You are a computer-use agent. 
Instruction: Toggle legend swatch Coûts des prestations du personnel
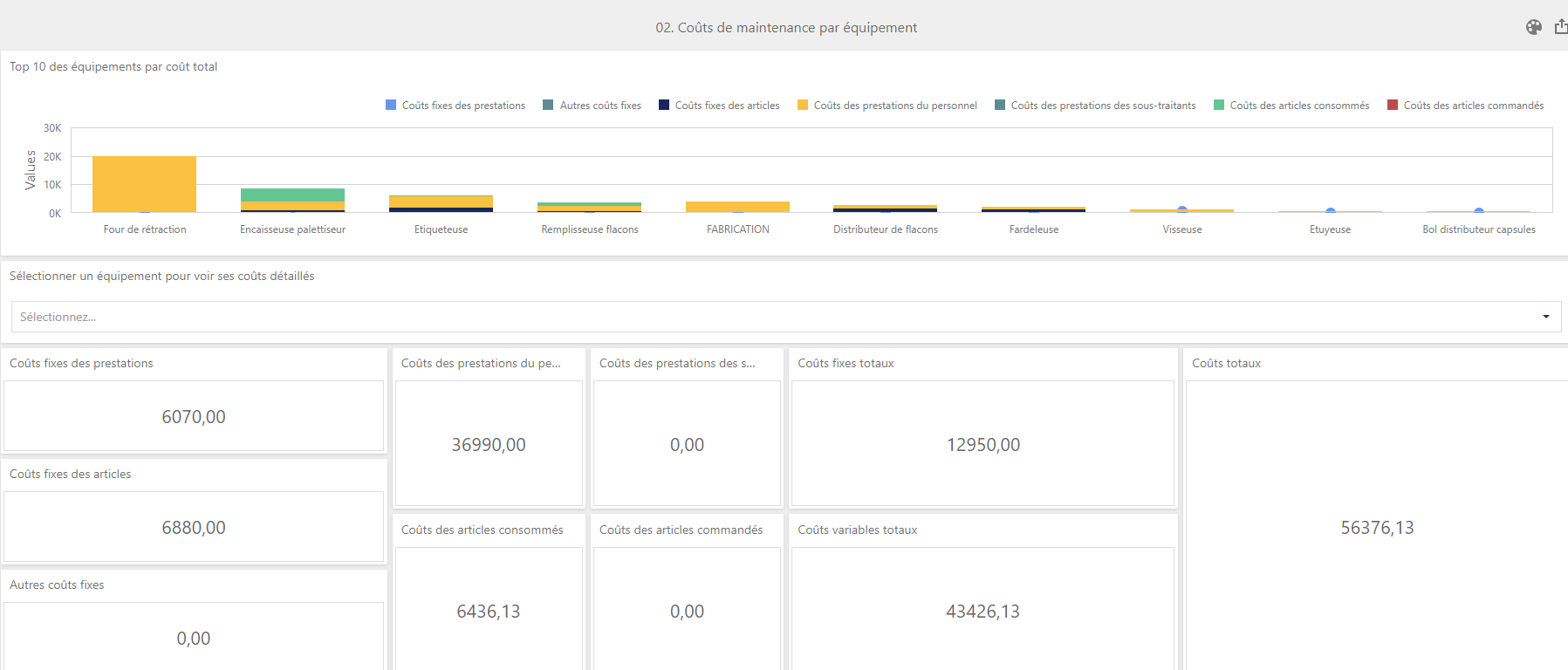pos(803,105)
